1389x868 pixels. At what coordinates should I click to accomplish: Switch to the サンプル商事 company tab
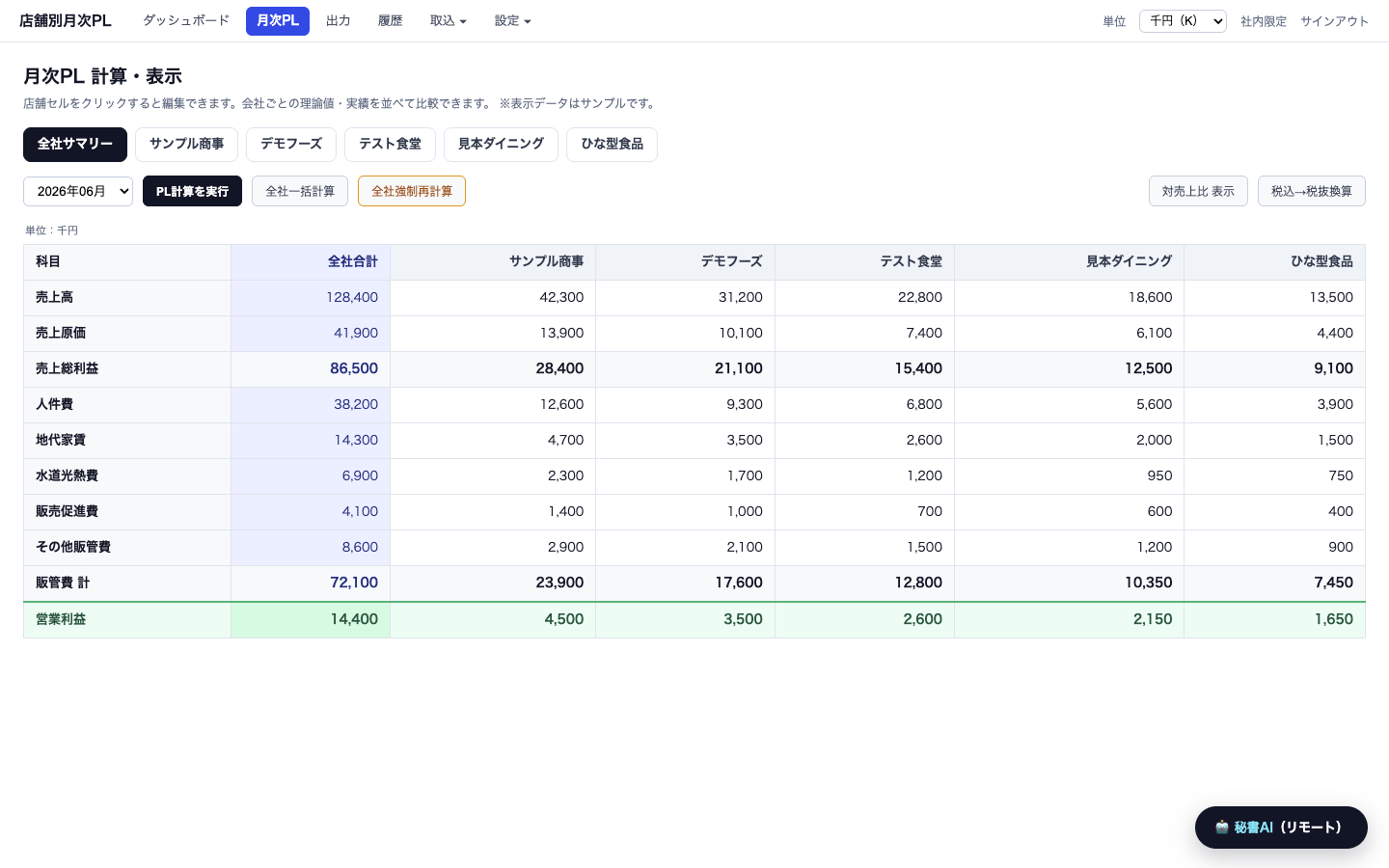pyautogui.click(x=186, y=145)
